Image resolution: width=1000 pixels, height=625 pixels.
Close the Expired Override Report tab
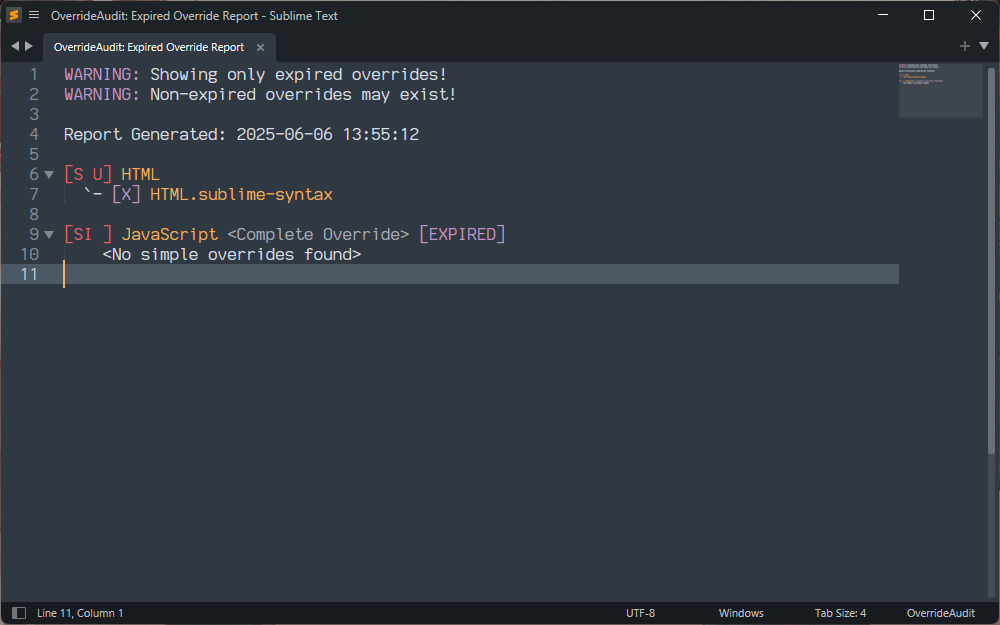[261, 48]
